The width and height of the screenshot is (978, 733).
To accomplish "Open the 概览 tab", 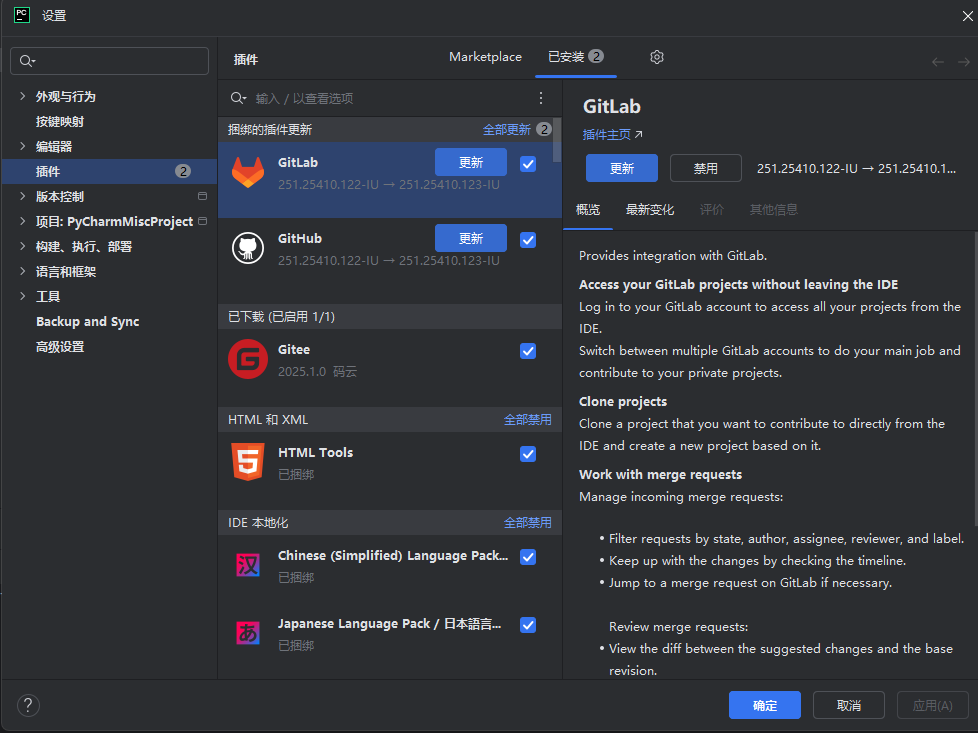I will pos(588,210).
